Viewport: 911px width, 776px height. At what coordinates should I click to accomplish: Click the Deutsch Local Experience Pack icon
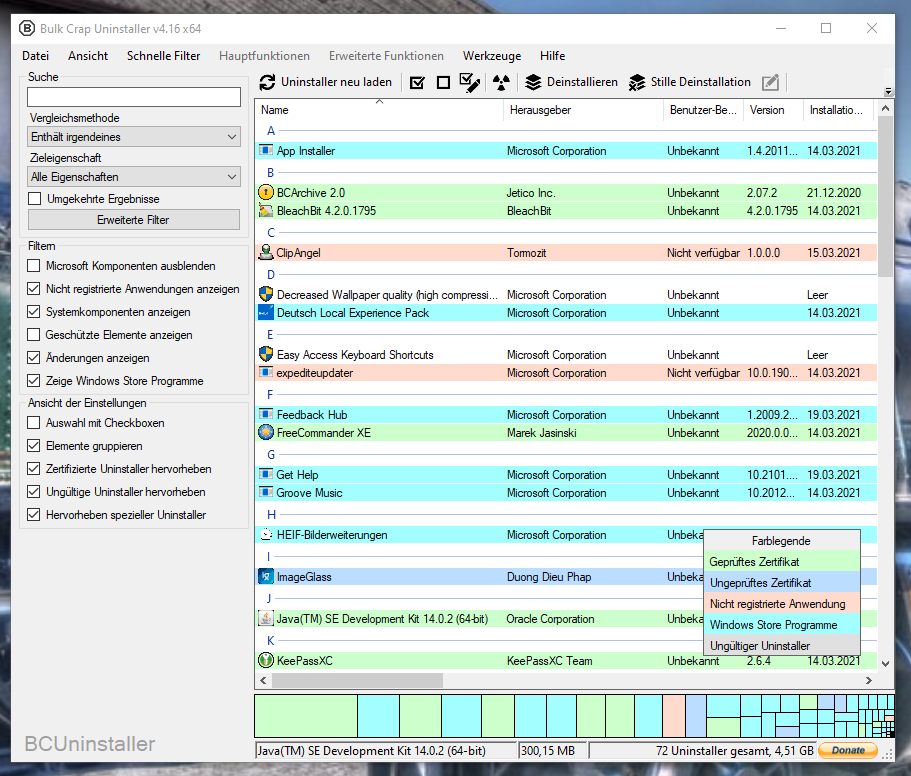[266, 312]
